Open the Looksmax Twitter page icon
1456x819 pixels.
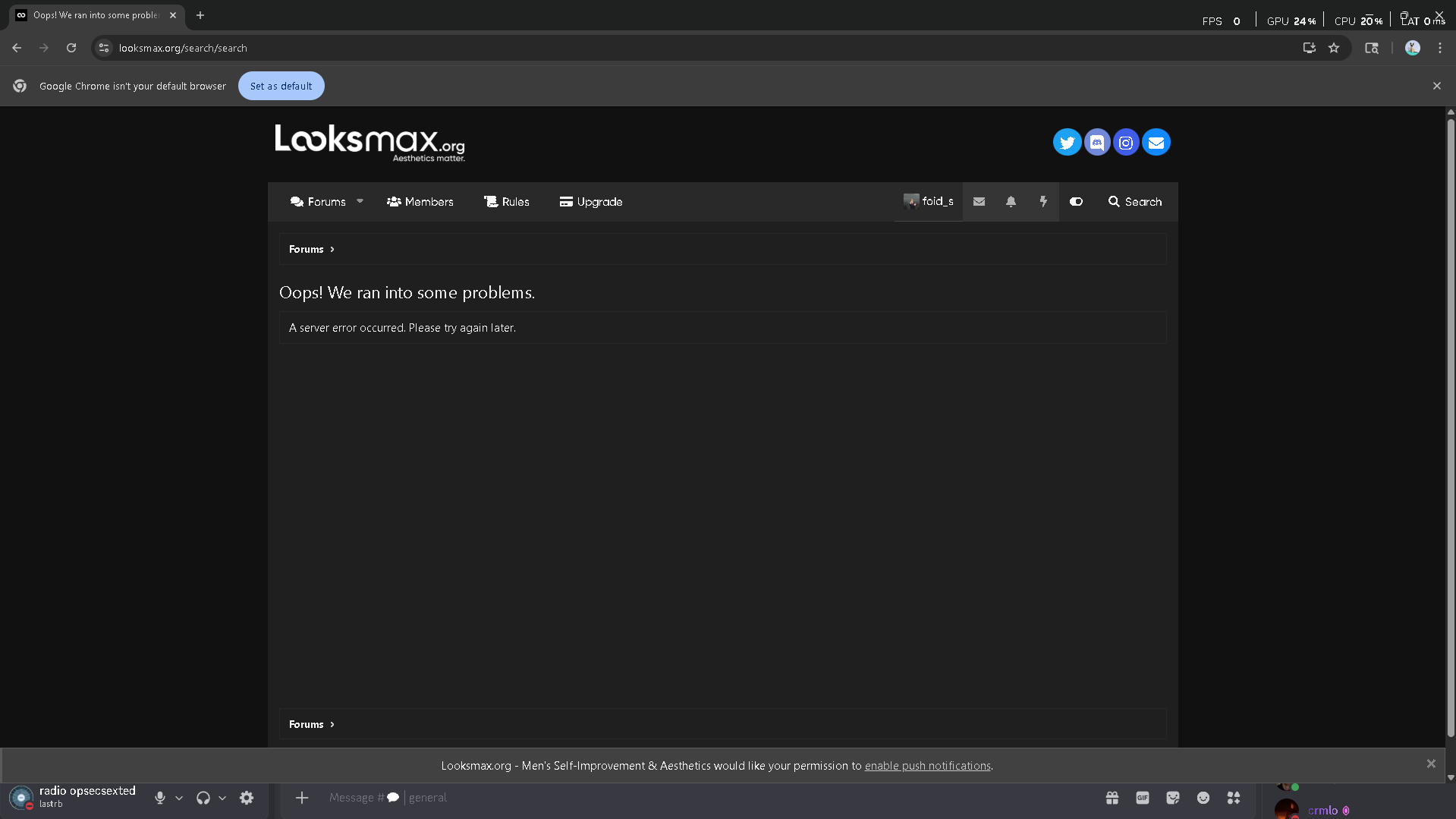tap(1067, 142)
